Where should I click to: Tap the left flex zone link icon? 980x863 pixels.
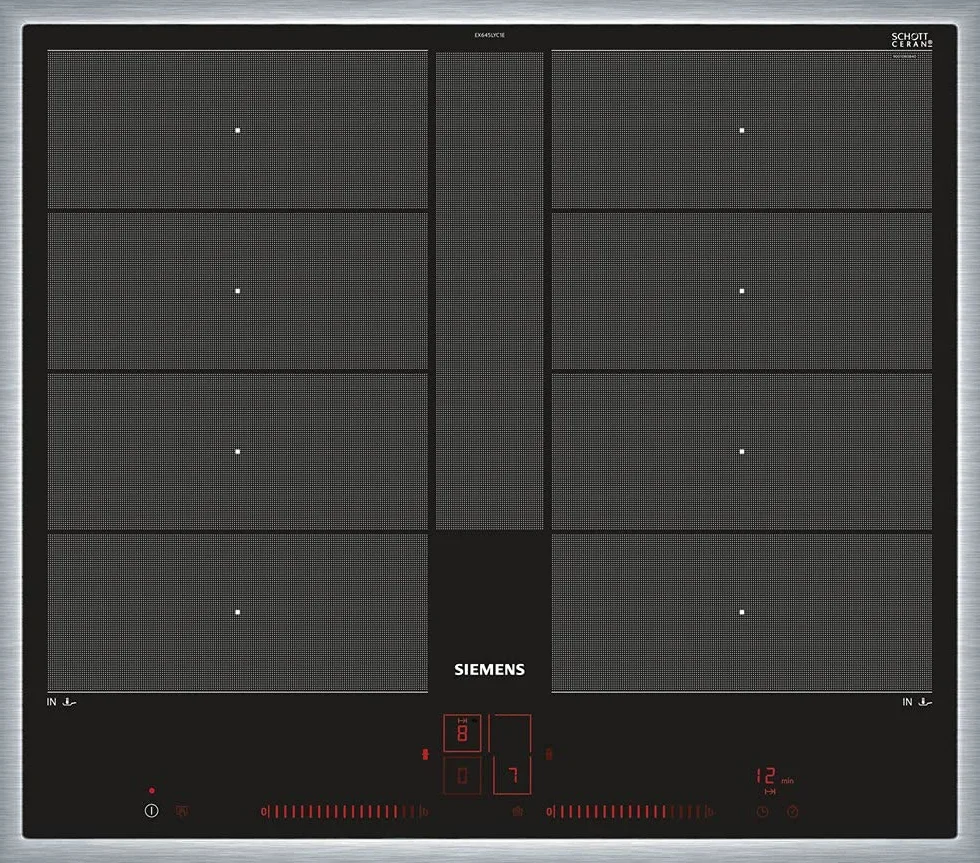click(426, 754)
